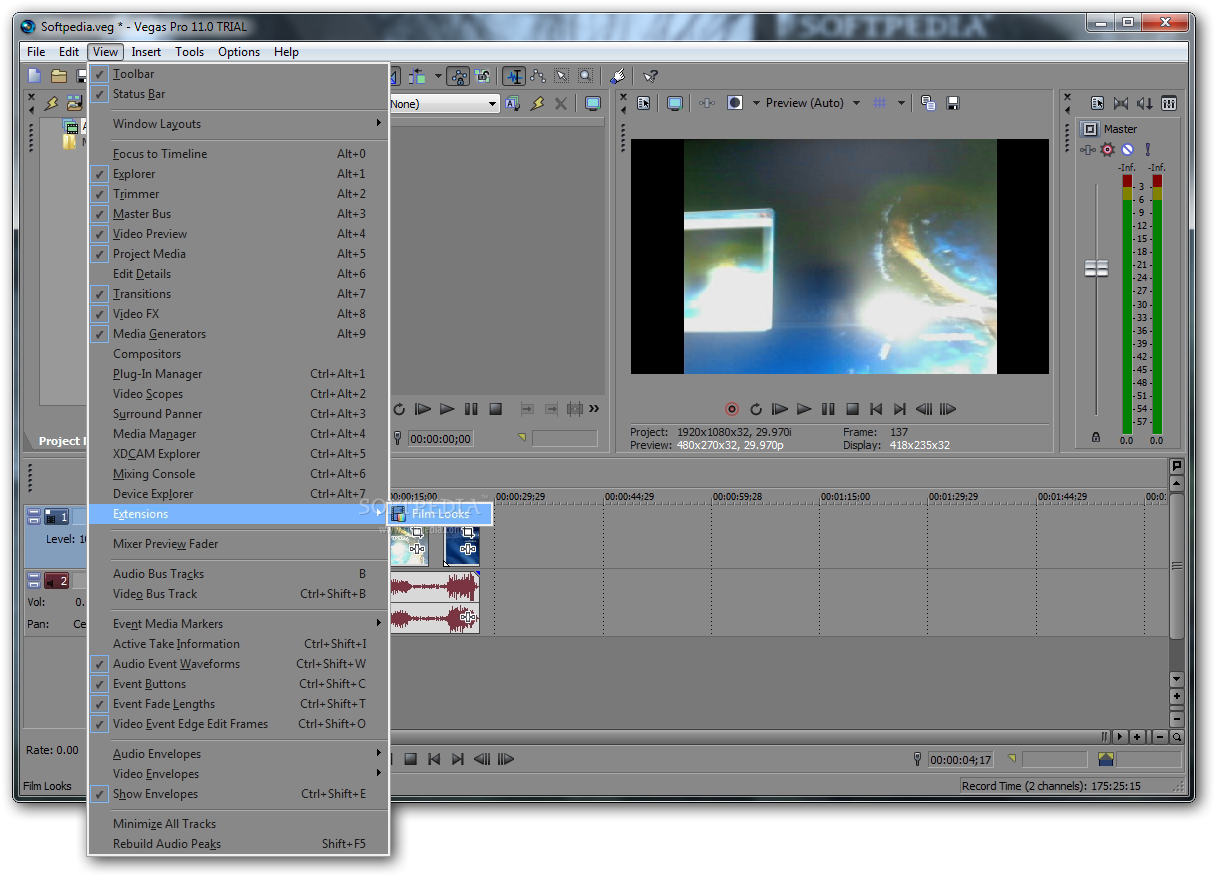Click the New project icon in toolbar
Image resolution: width=1216 pixels, height=877 pixels.
tap(35, 76)
